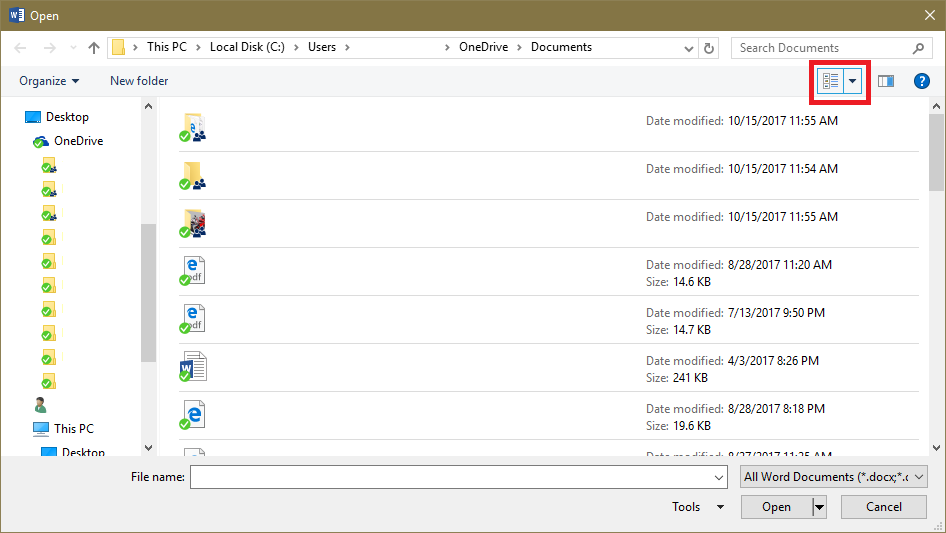Select first folder modified 10/15/2017 11:55 AM

548,127
